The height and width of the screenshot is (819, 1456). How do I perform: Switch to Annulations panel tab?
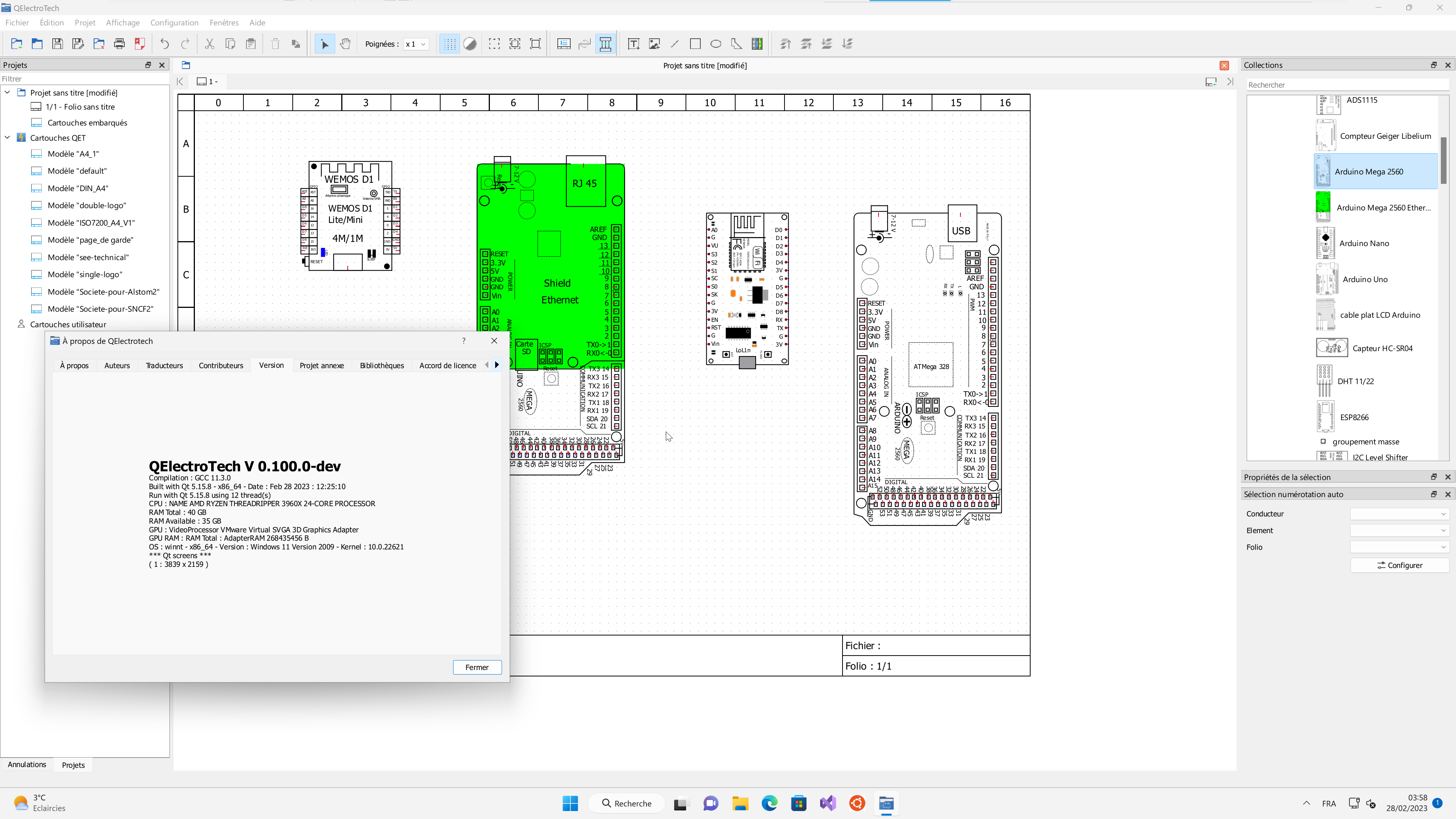tap(27, 764)
